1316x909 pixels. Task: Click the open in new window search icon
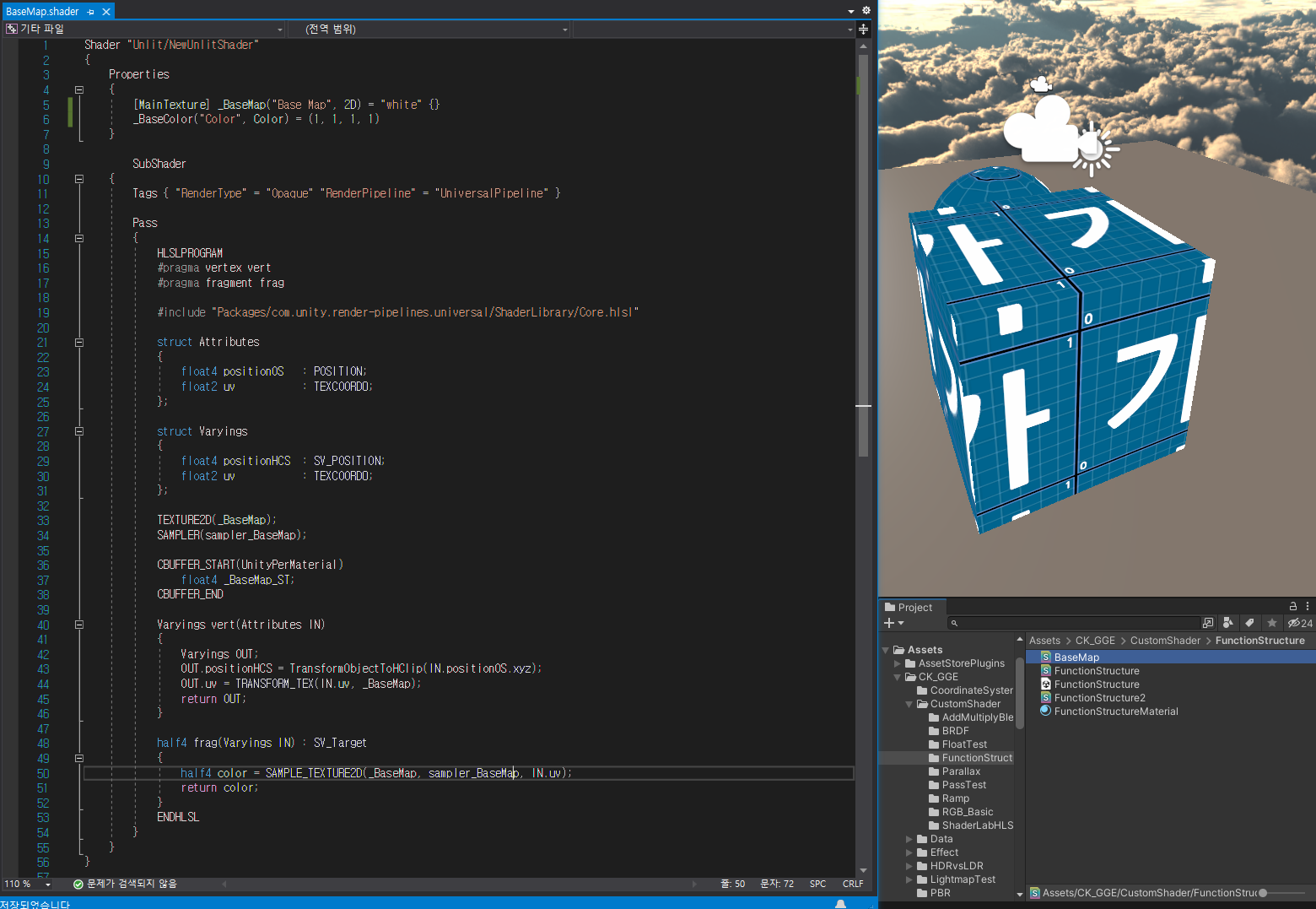tap(1208, 623)
